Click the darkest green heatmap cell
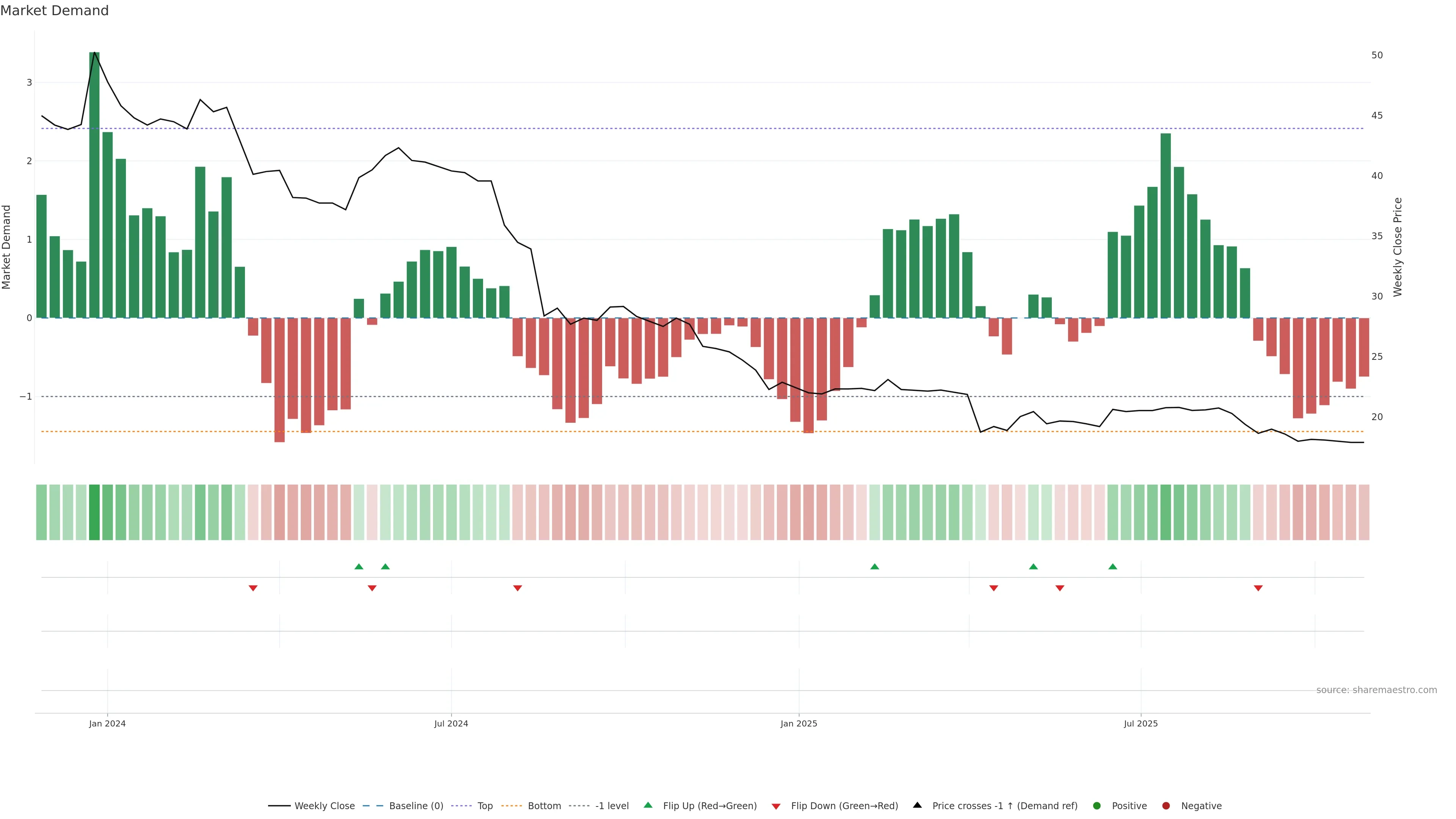 click(x=94, y=512)
